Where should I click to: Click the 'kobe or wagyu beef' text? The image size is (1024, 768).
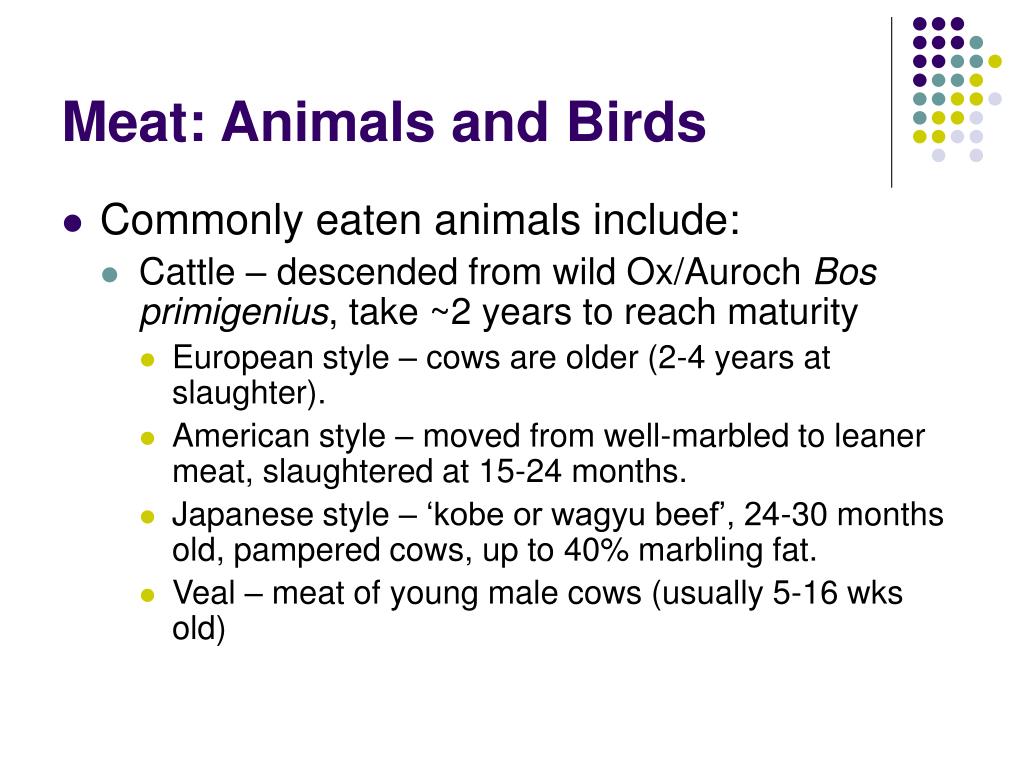[581, 515]
